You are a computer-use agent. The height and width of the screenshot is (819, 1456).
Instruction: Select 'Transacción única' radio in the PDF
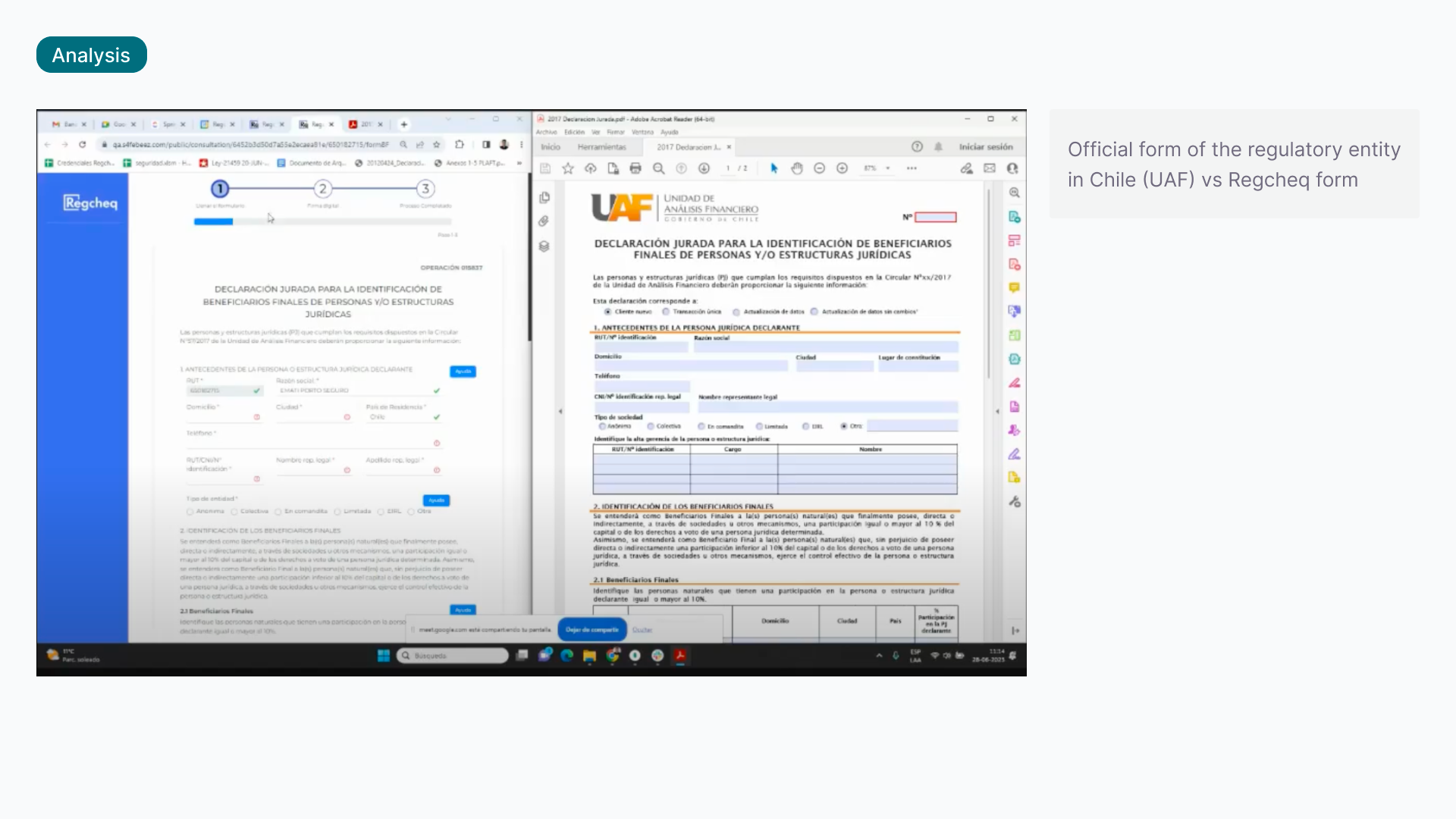tap(666, 312)
